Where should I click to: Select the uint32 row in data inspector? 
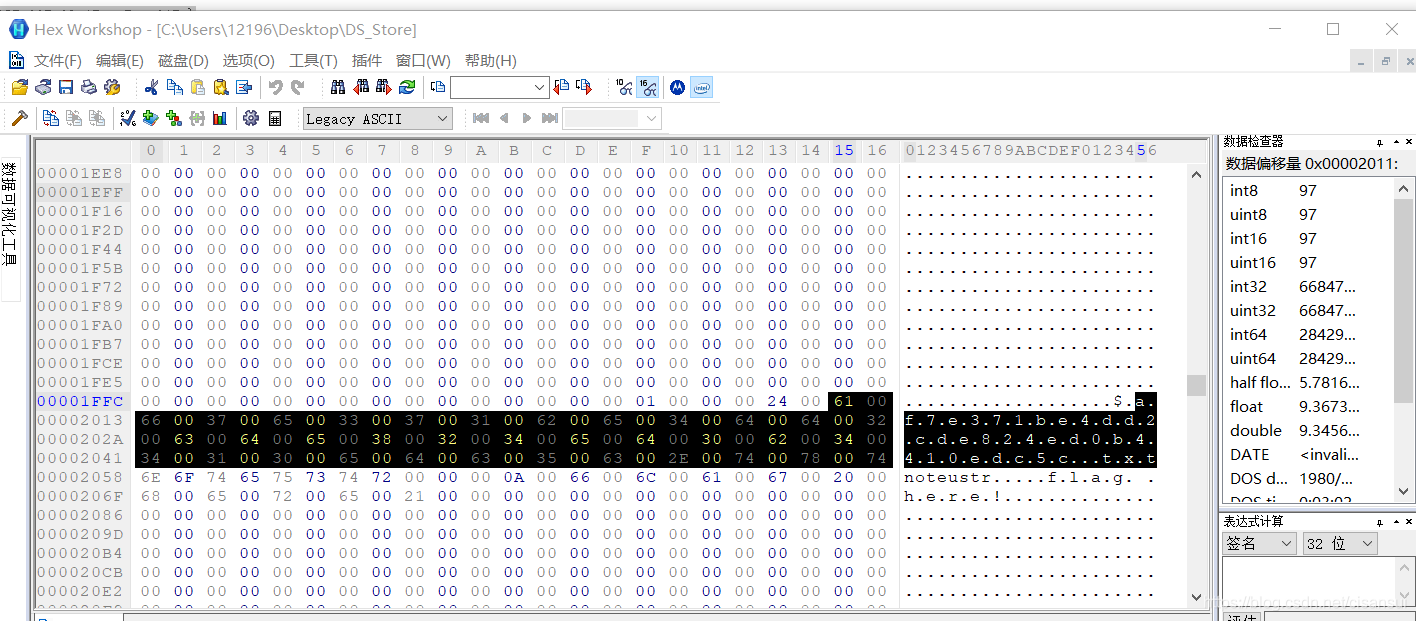(1309, 310)
